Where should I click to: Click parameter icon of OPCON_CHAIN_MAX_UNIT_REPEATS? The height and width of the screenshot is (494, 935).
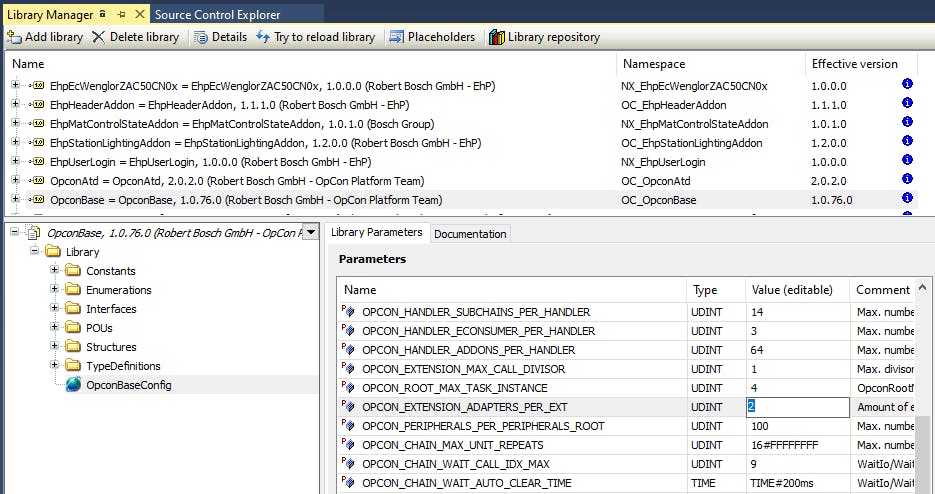click(348, 444)
